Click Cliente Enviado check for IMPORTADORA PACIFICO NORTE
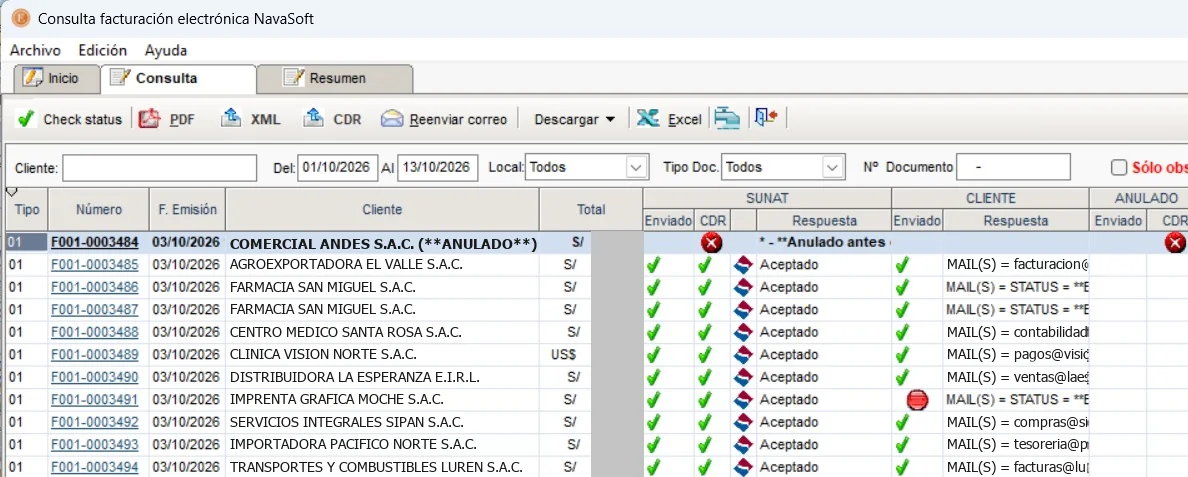The image size is (1188, 477). (902, 444)
